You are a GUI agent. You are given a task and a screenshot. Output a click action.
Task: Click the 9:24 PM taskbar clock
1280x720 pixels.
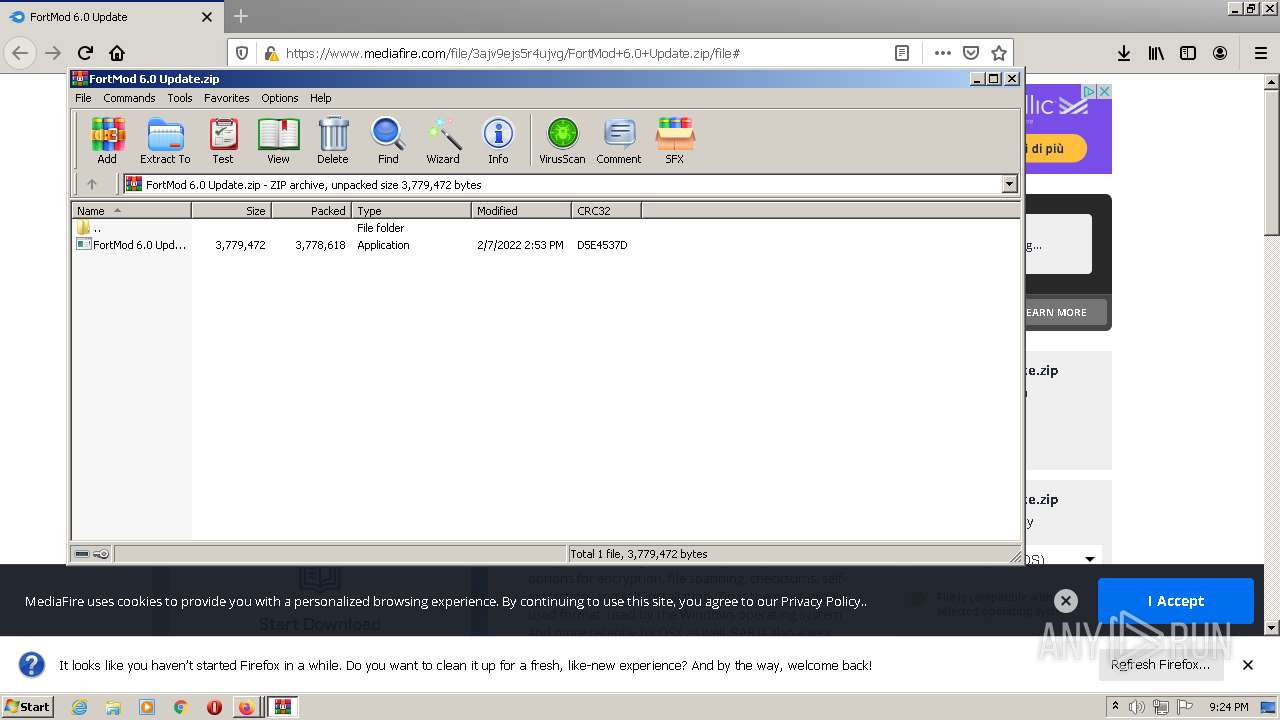1229,707
